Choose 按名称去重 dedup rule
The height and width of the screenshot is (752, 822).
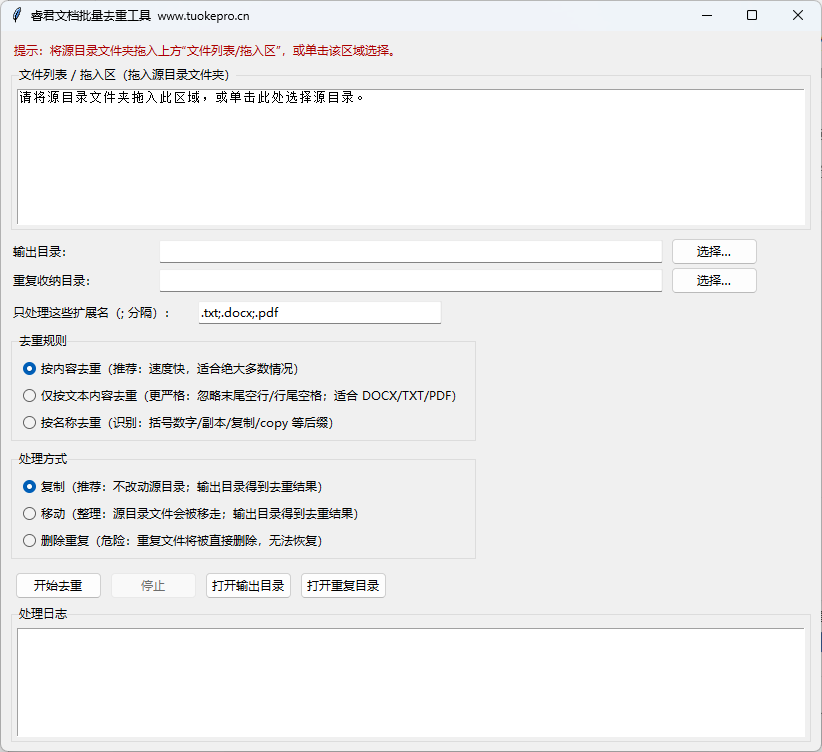click(29, 423)
